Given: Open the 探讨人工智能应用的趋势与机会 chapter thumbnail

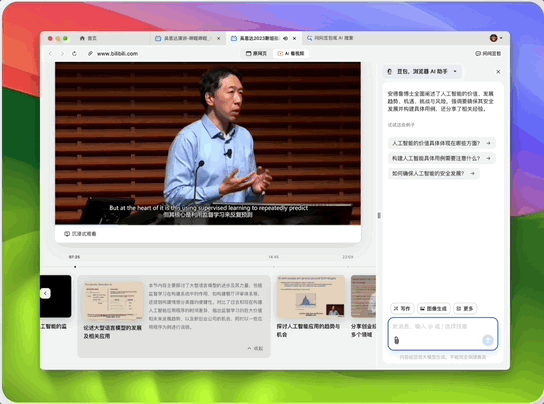Looking at the screenshot, I should (x=311, y=297).
